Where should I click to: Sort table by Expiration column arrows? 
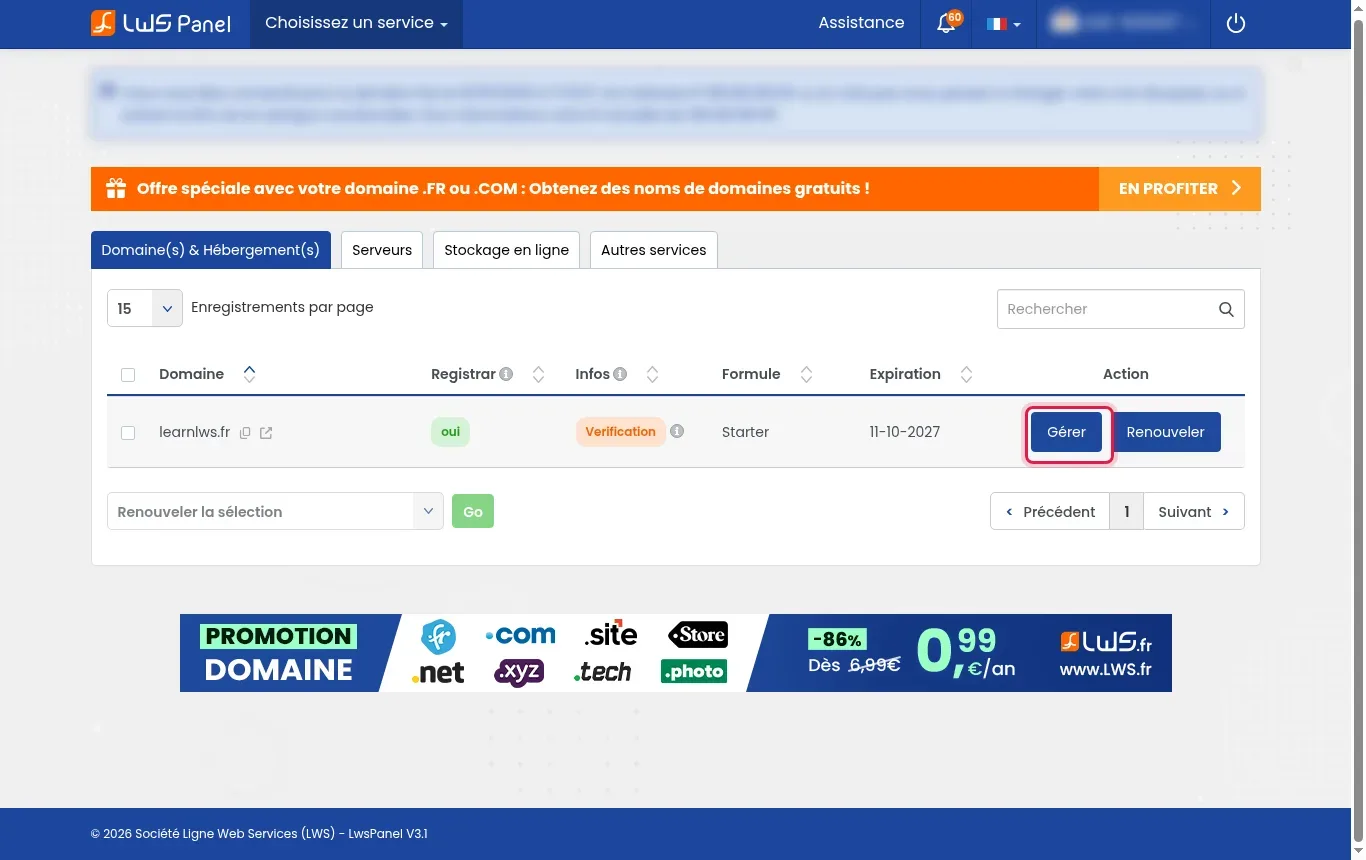tap(966, 374)
